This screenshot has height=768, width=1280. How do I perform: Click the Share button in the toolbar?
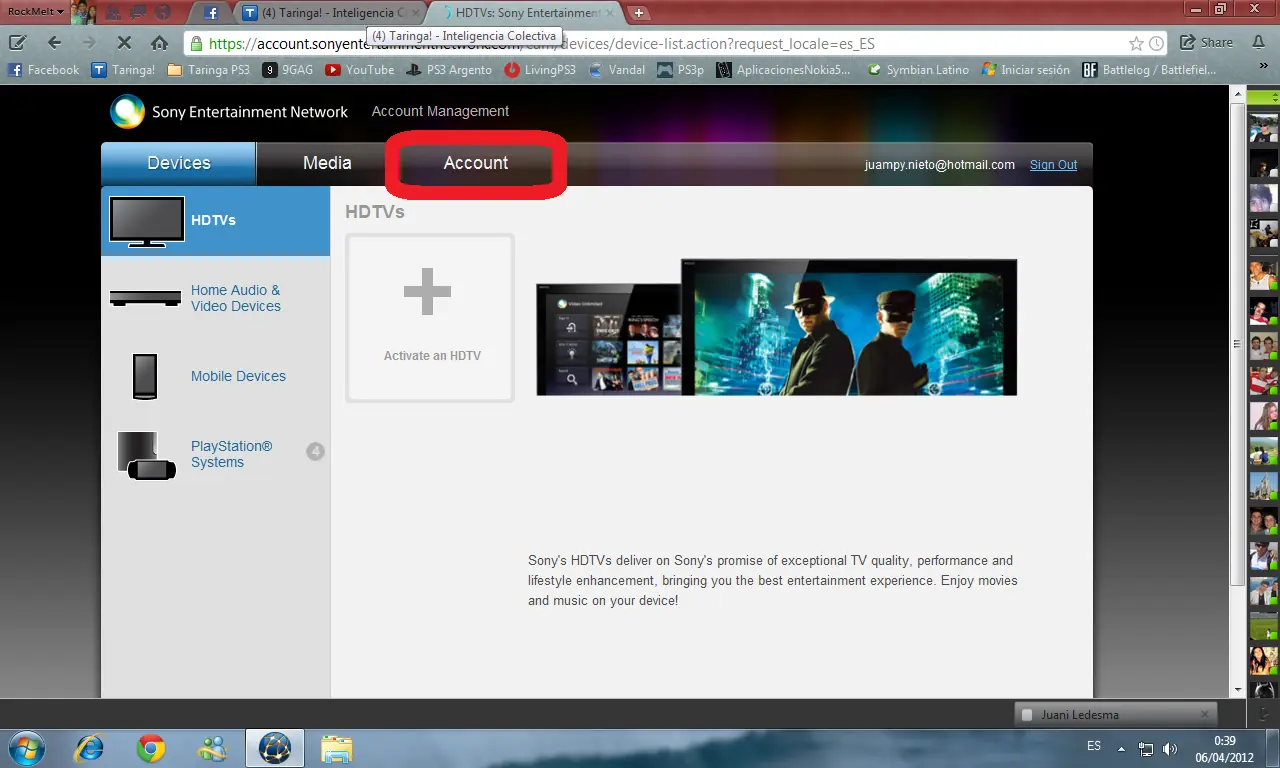coord(1206,43)
